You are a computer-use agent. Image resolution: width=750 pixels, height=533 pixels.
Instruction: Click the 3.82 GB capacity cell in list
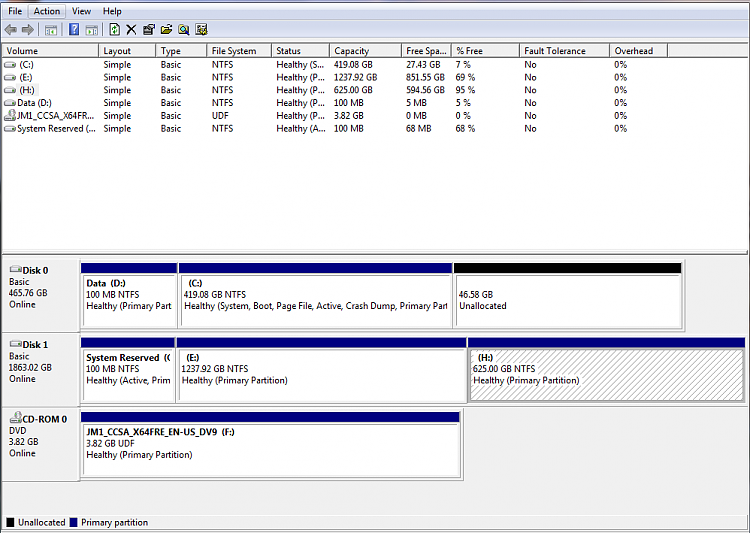pos(348,116)
